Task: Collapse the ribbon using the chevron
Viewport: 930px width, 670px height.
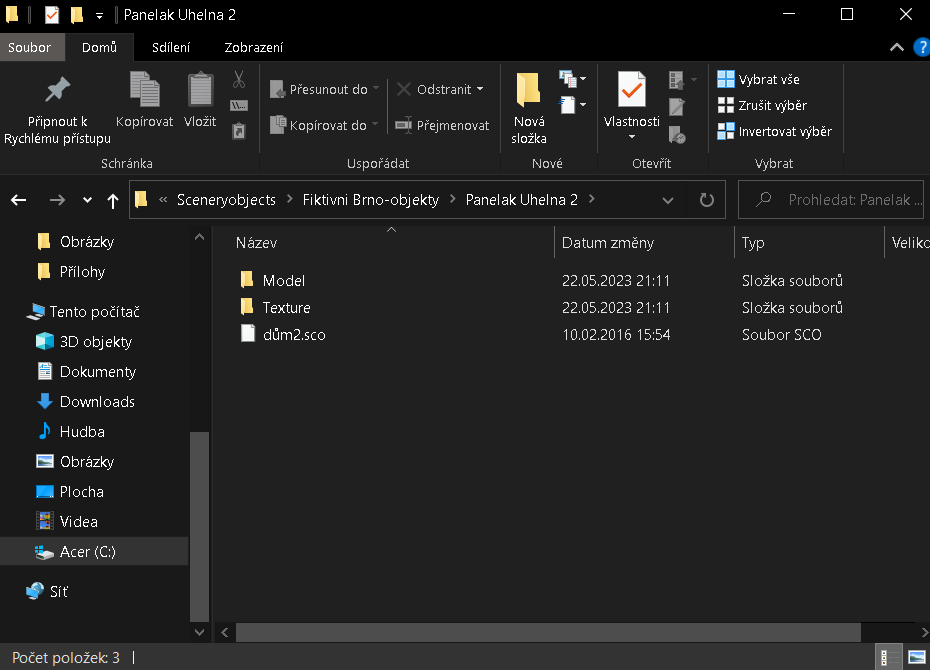Action: pyautogui.click(x=896, y=47)
